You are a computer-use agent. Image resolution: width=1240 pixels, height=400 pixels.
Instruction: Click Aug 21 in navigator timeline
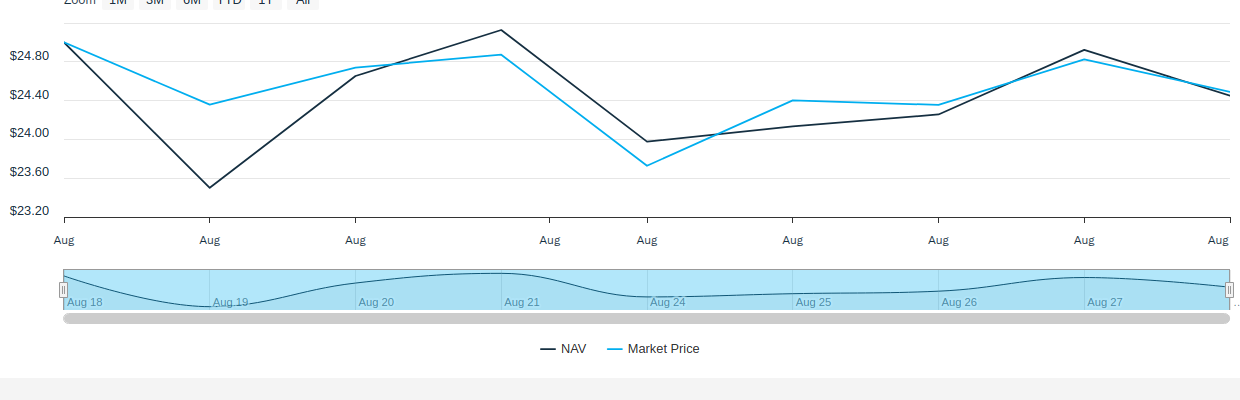(x=522, y=302)
